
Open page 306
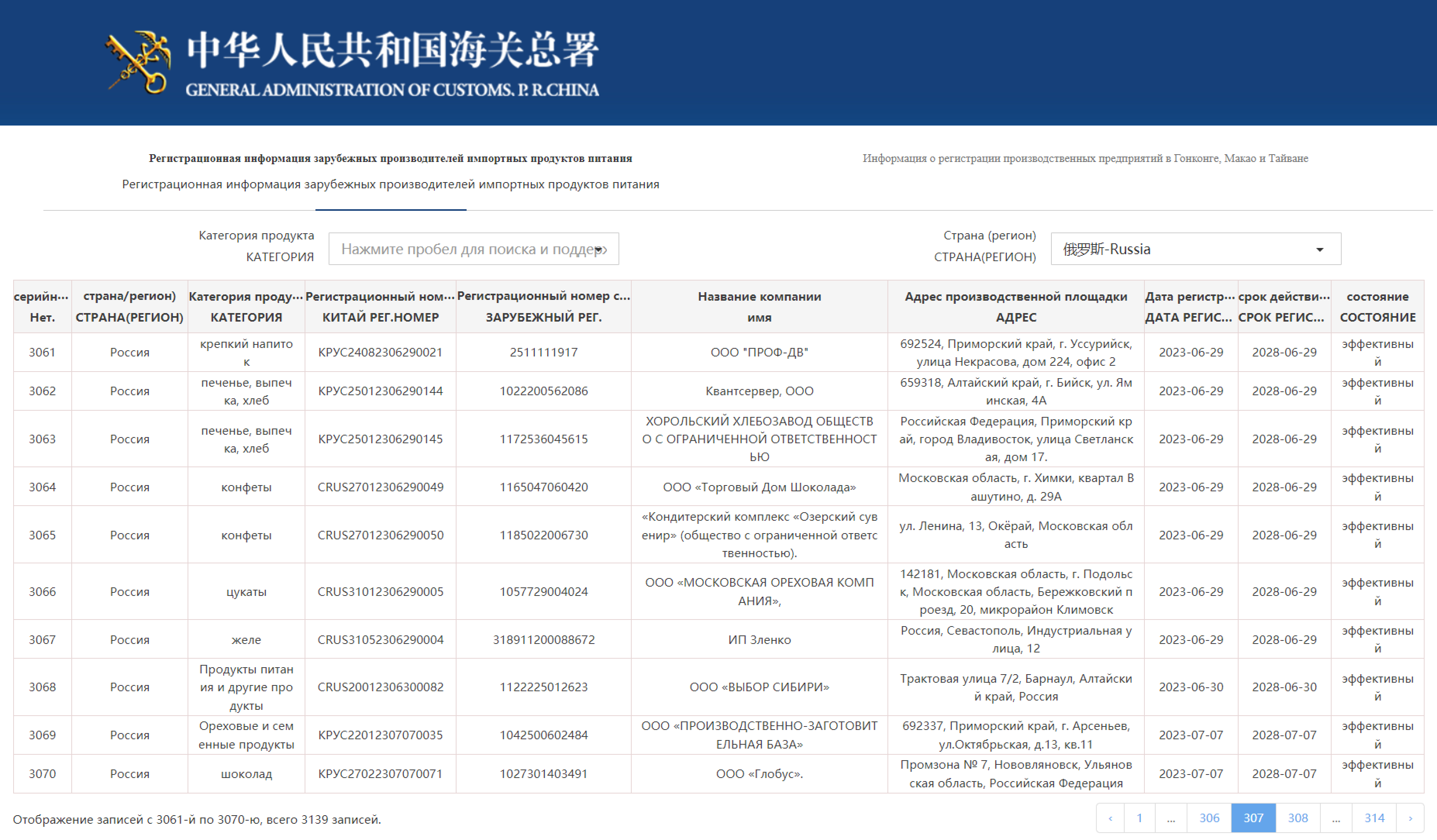[x=1209, y=818]
